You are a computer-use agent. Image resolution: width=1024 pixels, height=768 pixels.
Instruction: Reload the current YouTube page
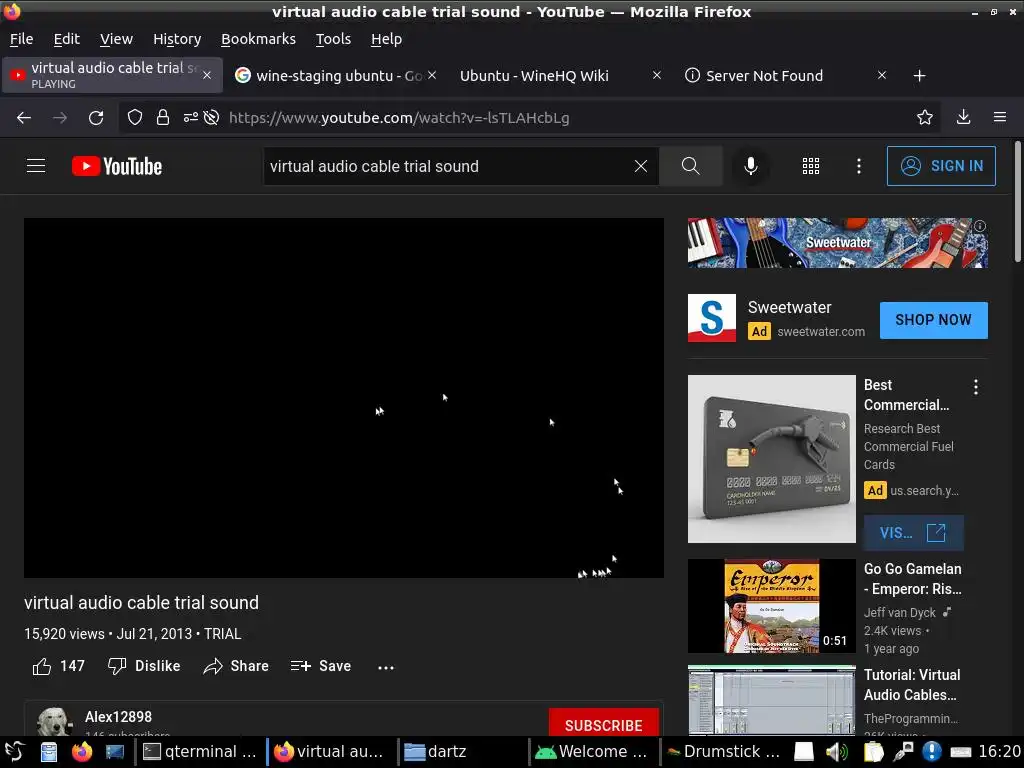(x=96, y=118)
